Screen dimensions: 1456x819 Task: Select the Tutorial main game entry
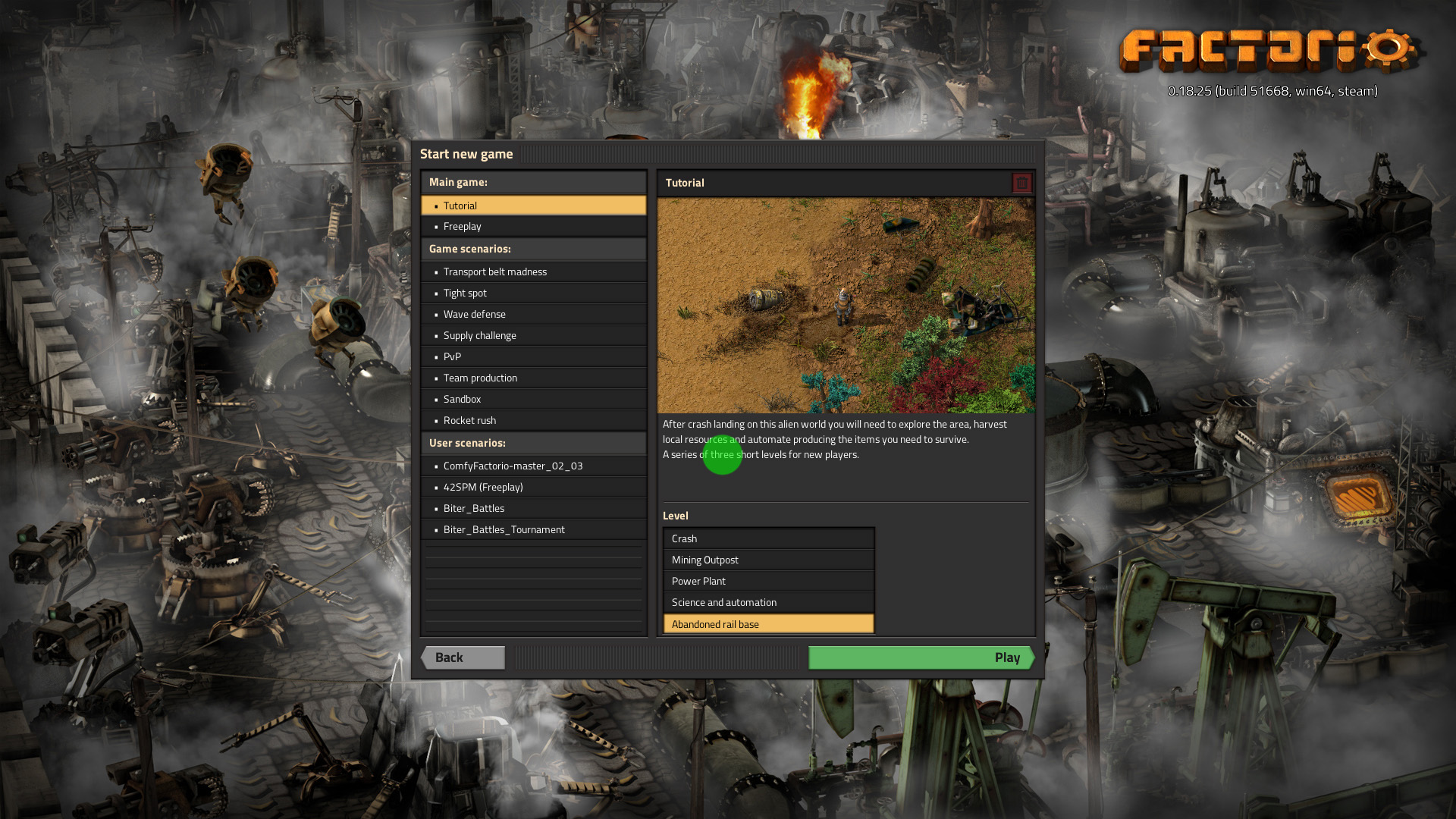534,206
